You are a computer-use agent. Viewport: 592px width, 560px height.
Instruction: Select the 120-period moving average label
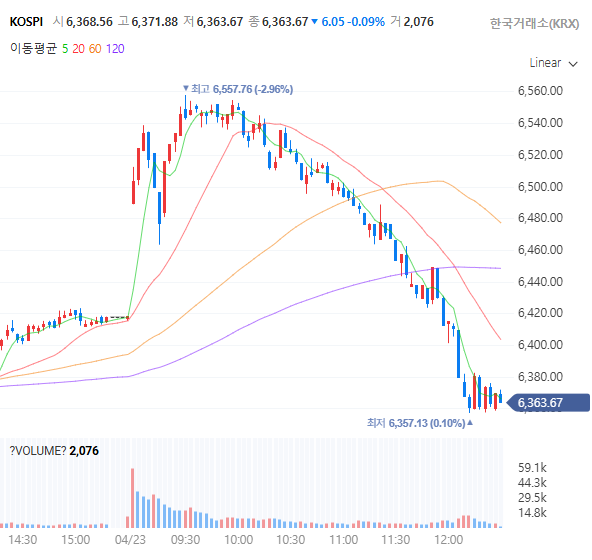pos(115,49)
